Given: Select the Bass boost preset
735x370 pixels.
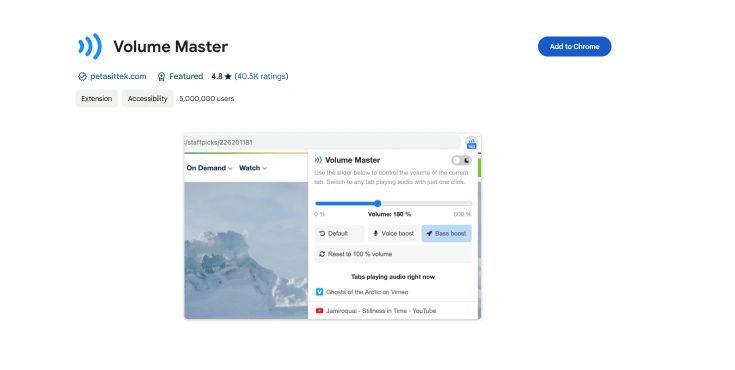Looking at the screenshot, I should coord(446,233).
